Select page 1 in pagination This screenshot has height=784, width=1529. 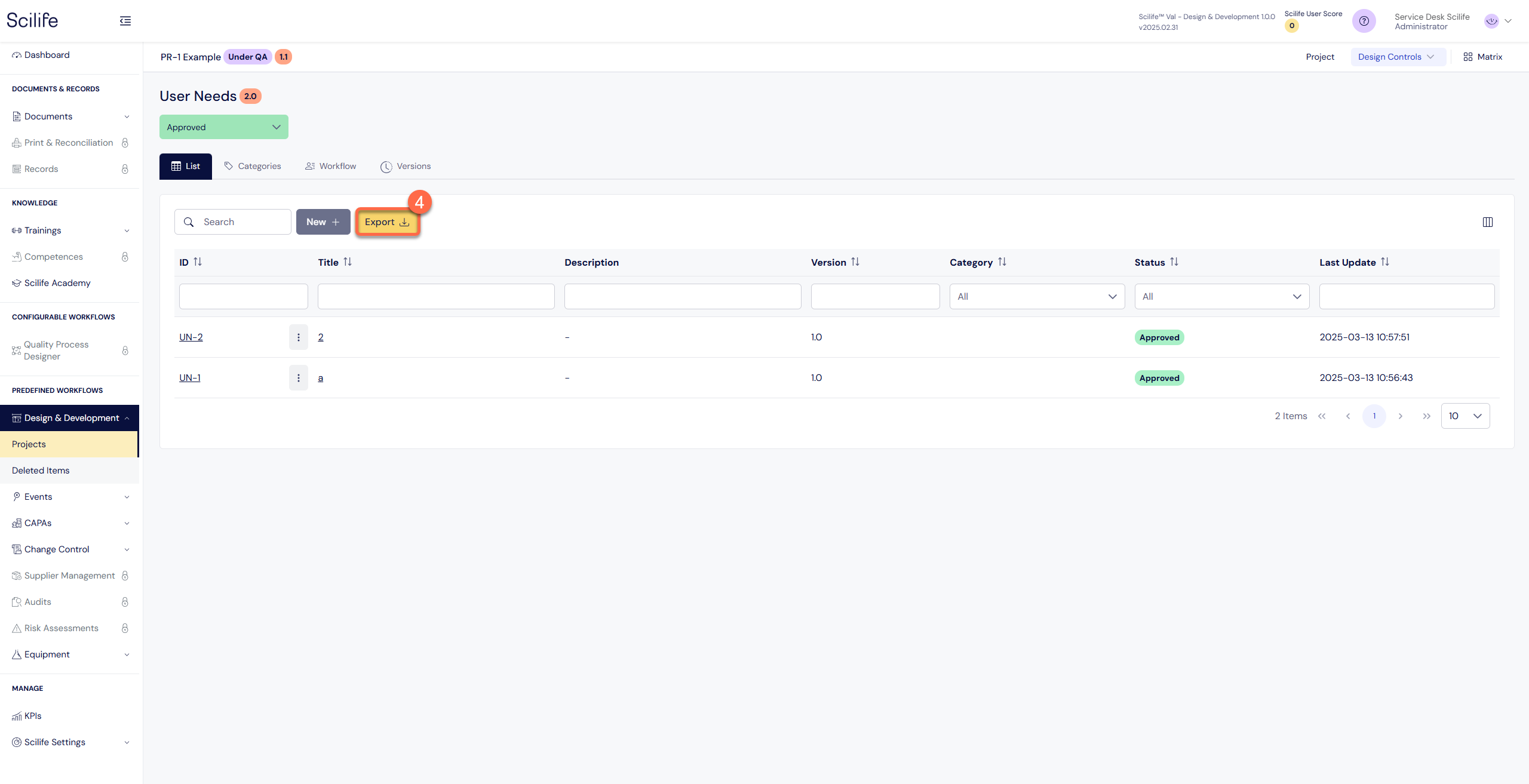click(x=1374, y=416)
